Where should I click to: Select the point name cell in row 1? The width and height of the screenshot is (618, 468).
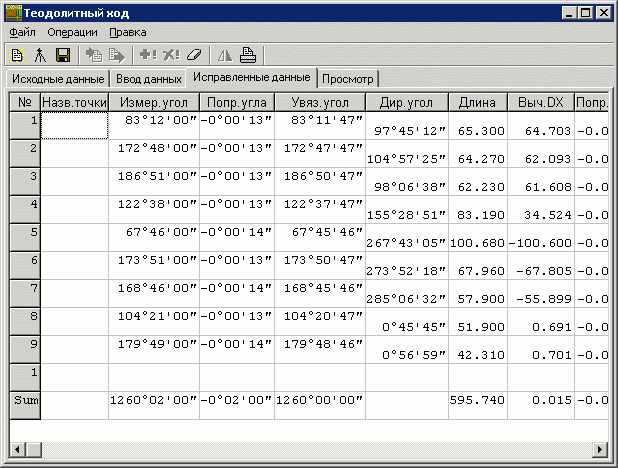(x=74, y=125)
